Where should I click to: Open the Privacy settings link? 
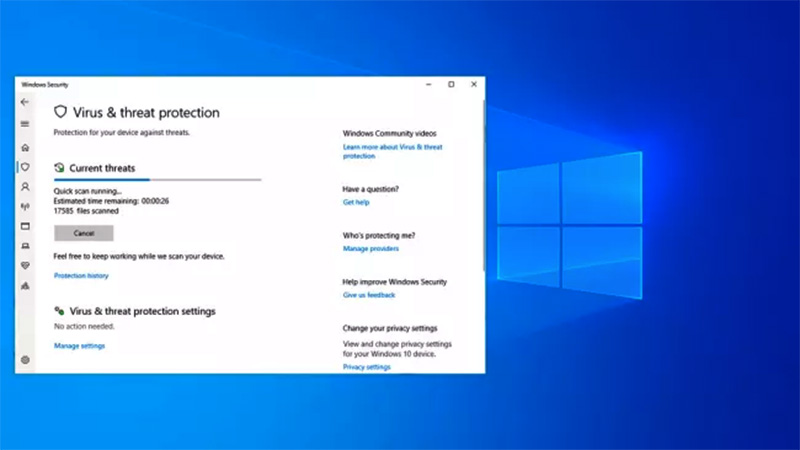(366, 367)
